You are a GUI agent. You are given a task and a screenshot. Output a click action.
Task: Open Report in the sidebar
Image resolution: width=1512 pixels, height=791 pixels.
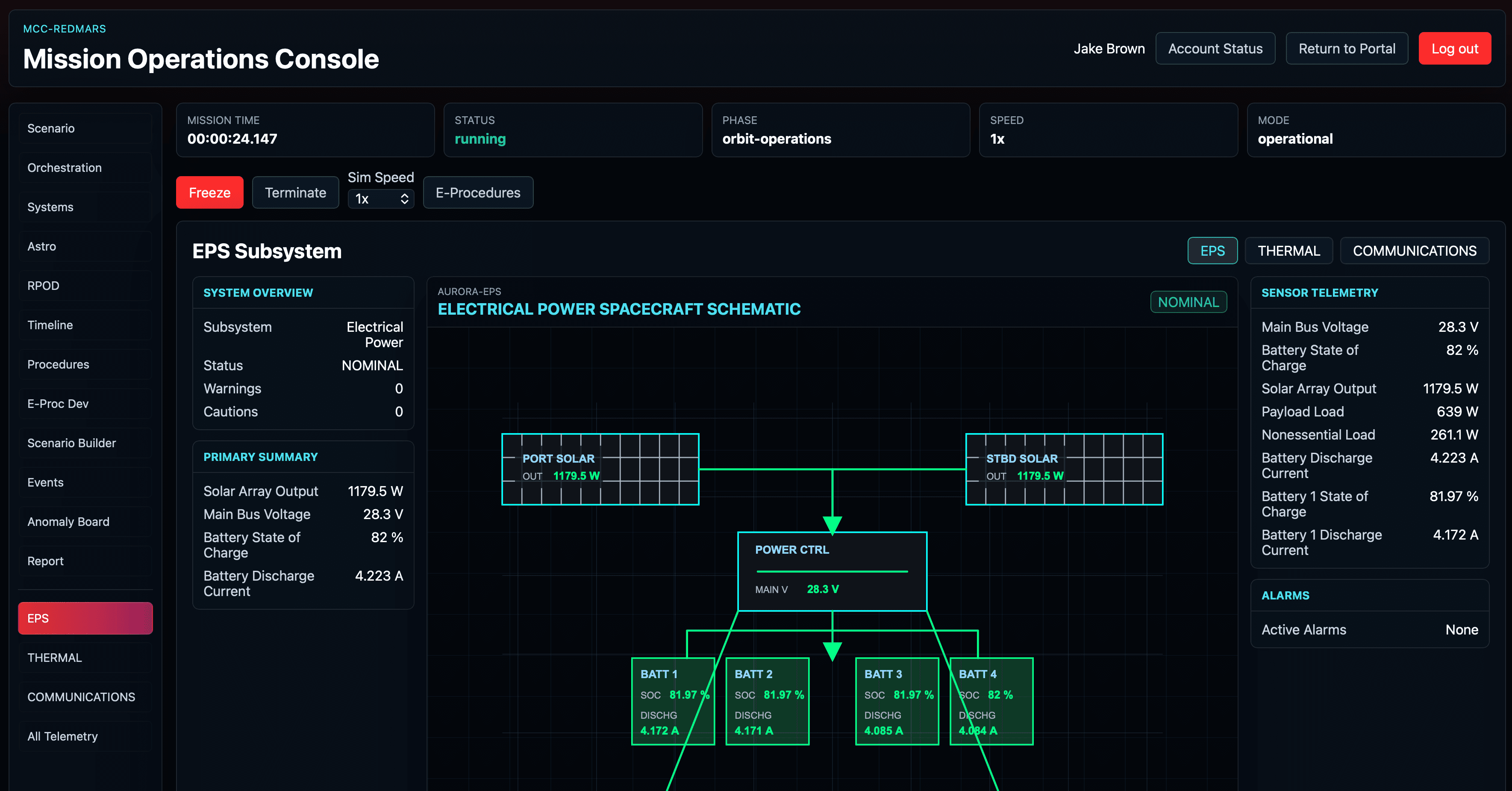click(x=85, y=561)
